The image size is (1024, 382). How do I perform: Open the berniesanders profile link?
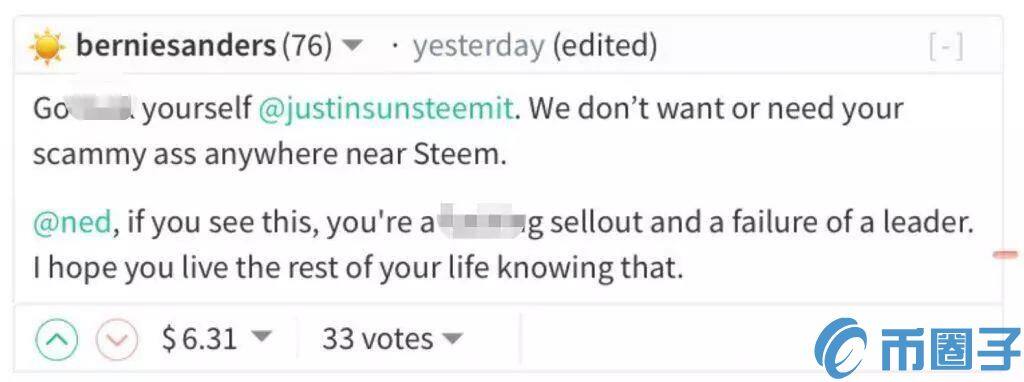tap(176, 46)
